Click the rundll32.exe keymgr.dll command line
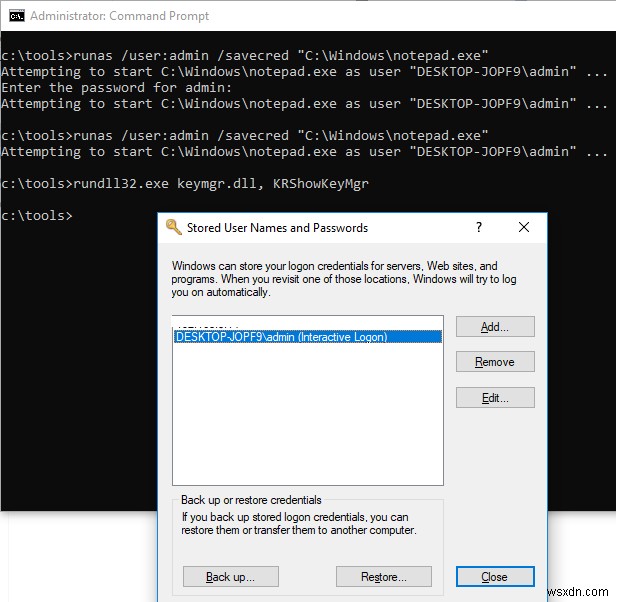The height and width of the screenshot is (602, 620). pos(185,184)
